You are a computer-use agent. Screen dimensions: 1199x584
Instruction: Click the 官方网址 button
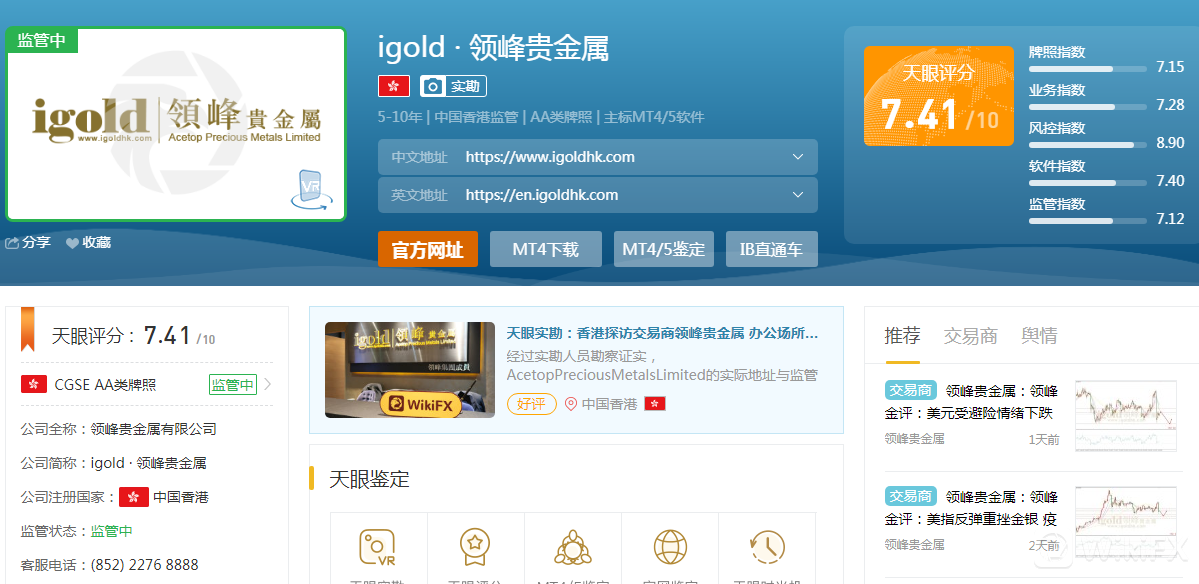[427, 249]
